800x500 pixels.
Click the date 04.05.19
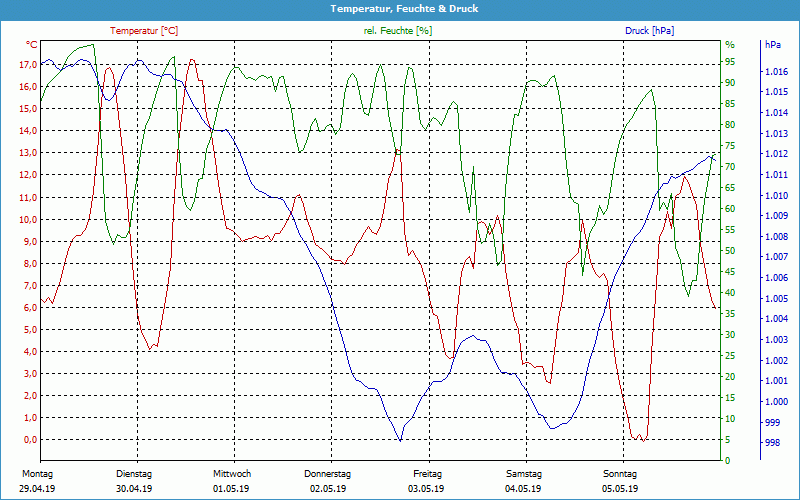click(x=523, y=488)
